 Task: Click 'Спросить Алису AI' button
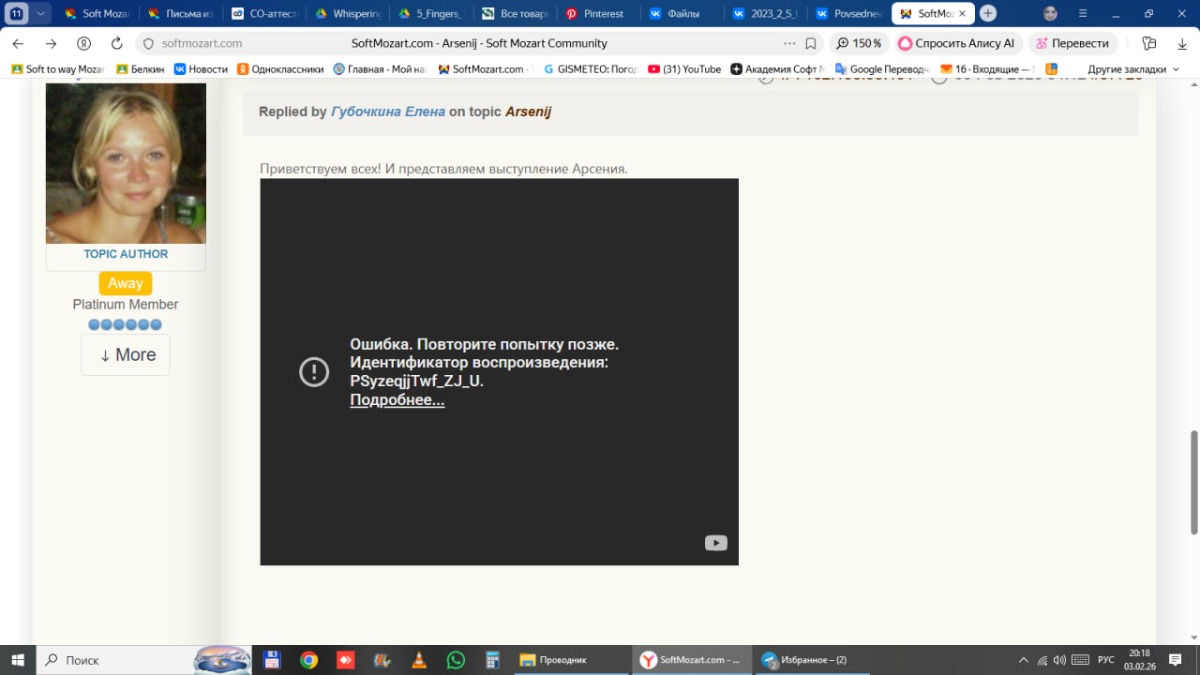[956, 44]
